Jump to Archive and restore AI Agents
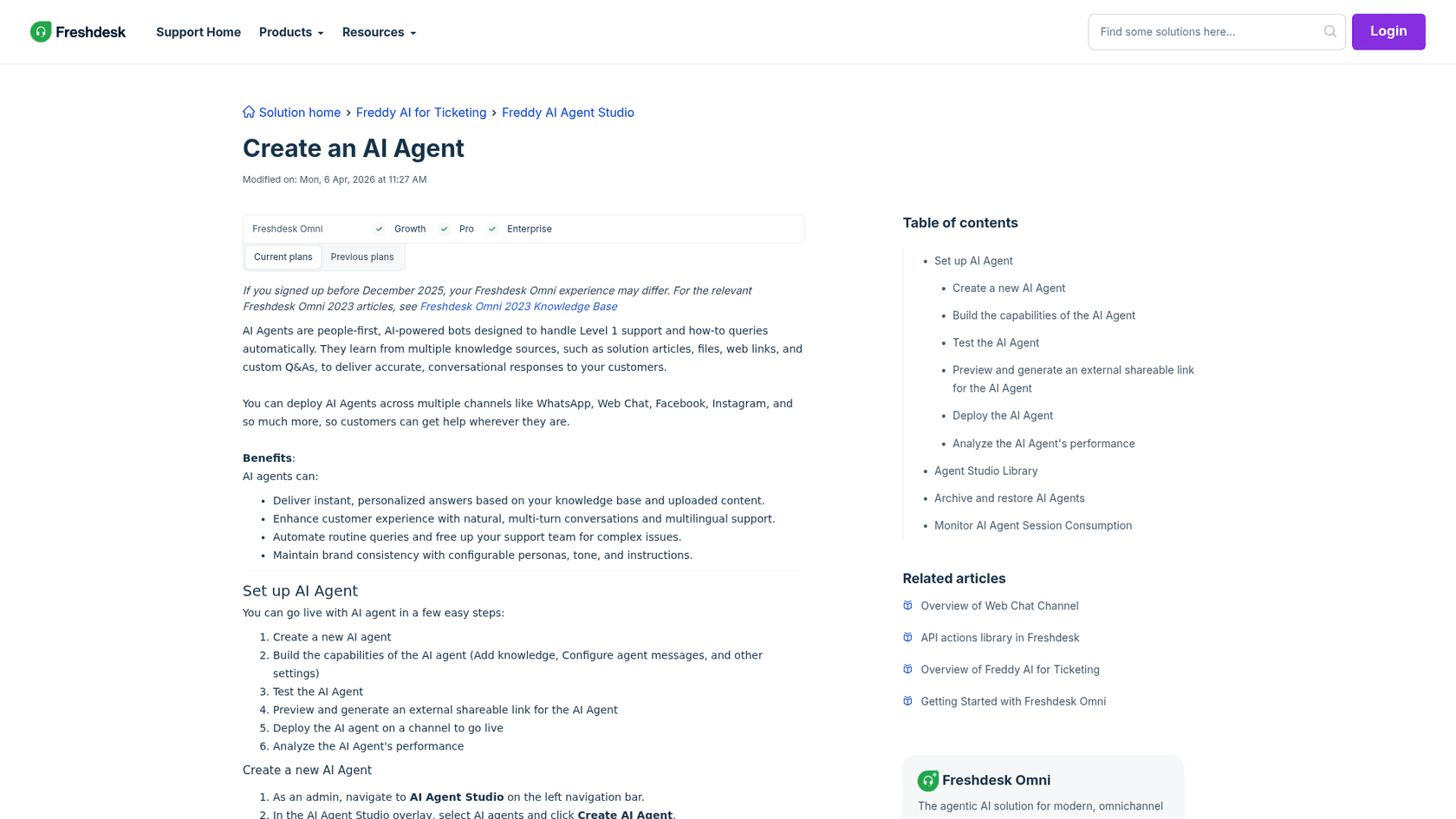 coord(1009,498)
